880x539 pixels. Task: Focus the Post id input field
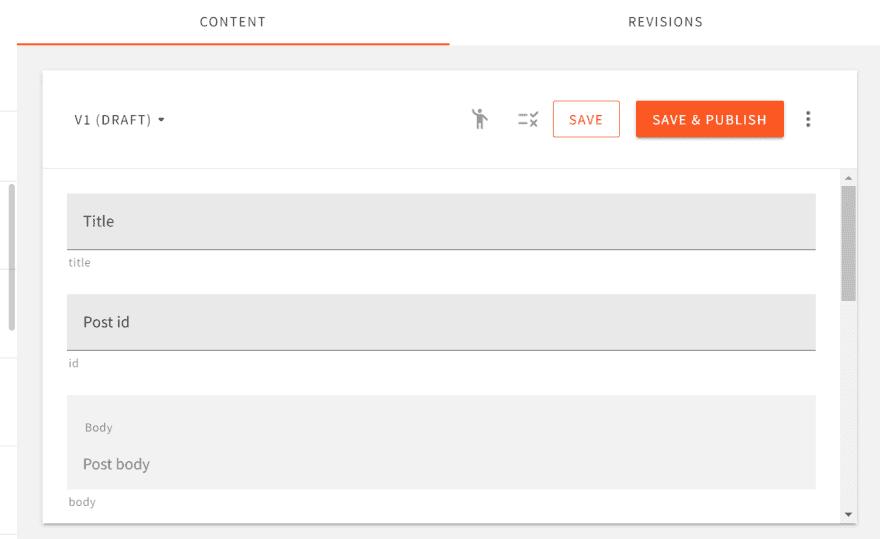click(x=441, y=322)
